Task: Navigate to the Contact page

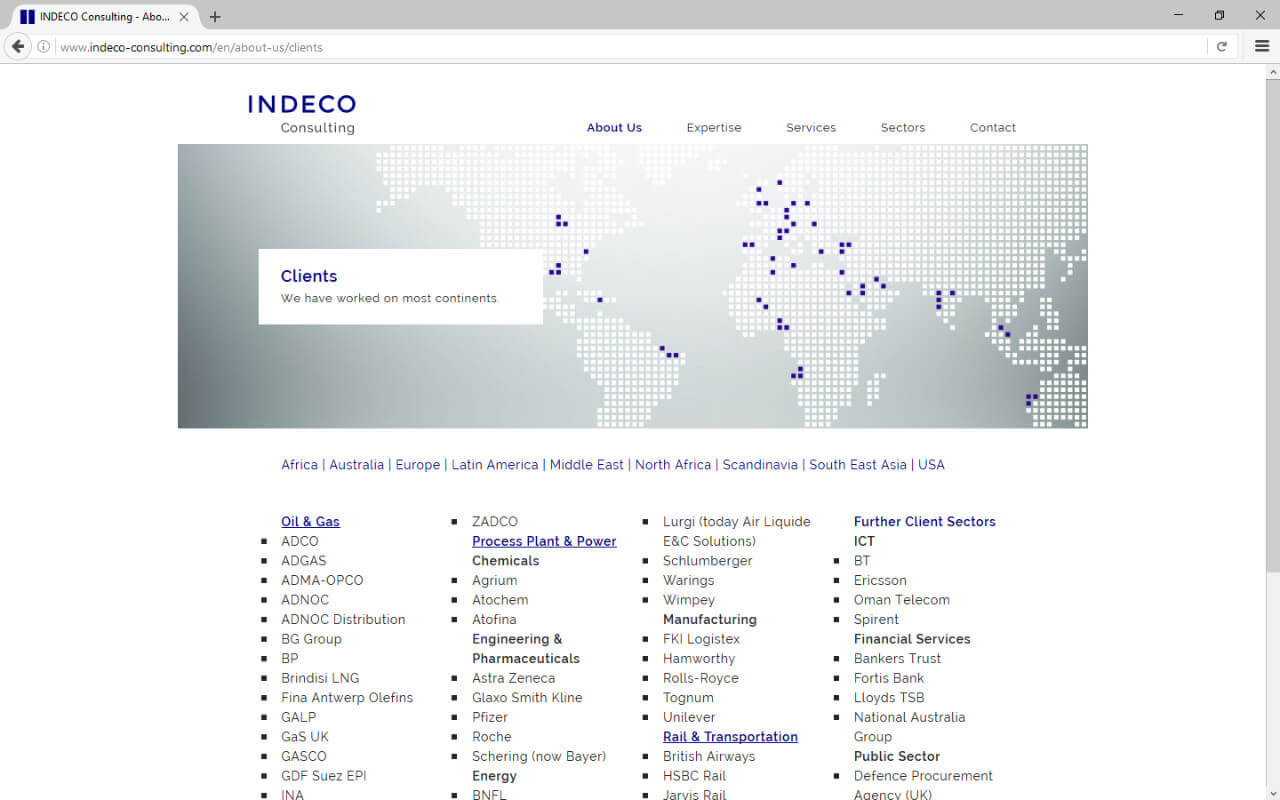Action: pyautogui.click(x=992, y=128)
